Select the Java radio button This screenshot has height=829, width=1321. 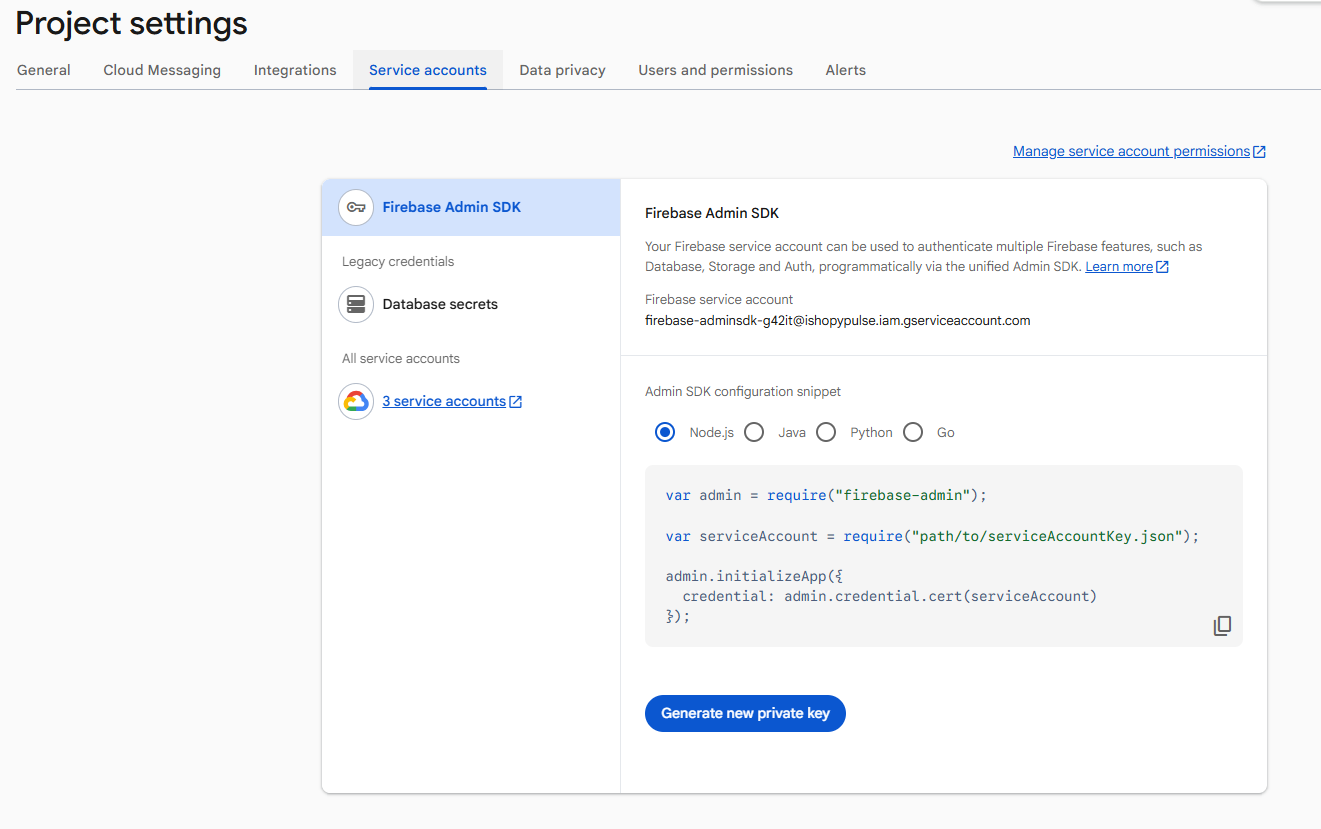[754, 433]
